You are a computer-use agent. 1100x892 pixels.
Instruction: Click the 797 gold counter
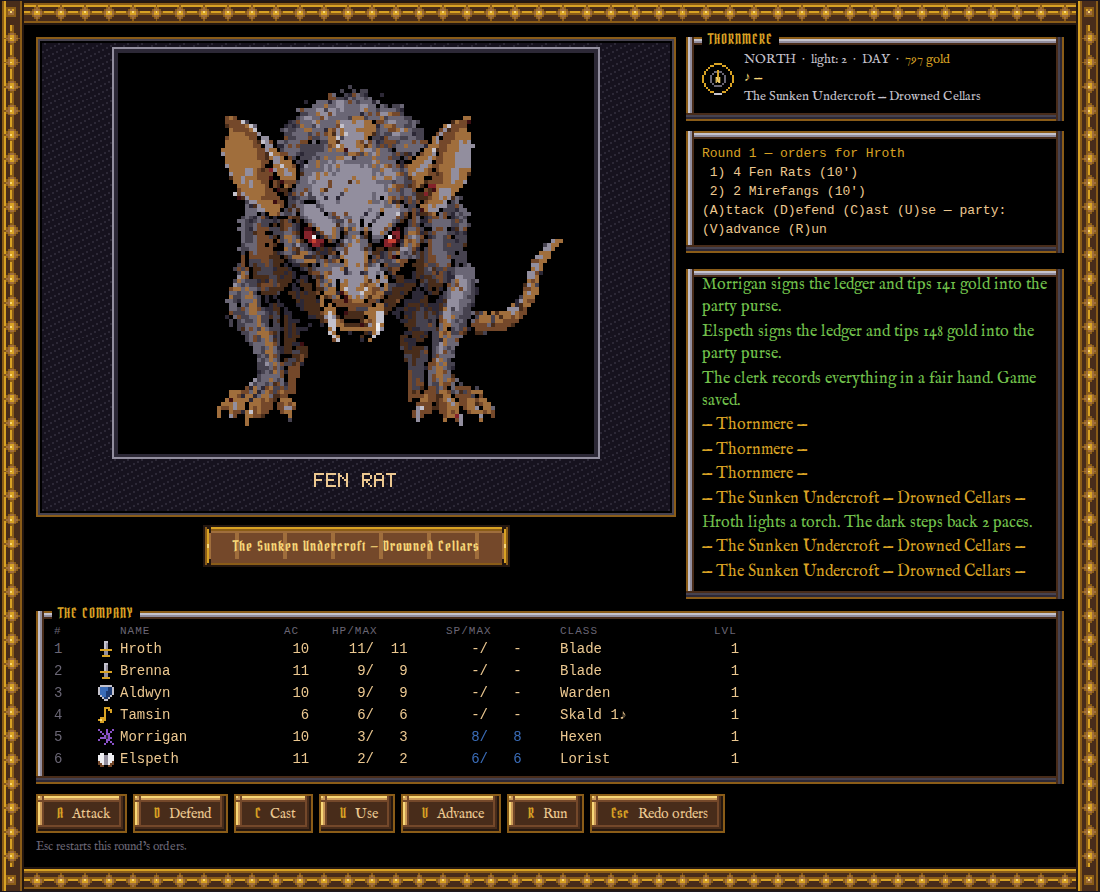pos(927,60)
